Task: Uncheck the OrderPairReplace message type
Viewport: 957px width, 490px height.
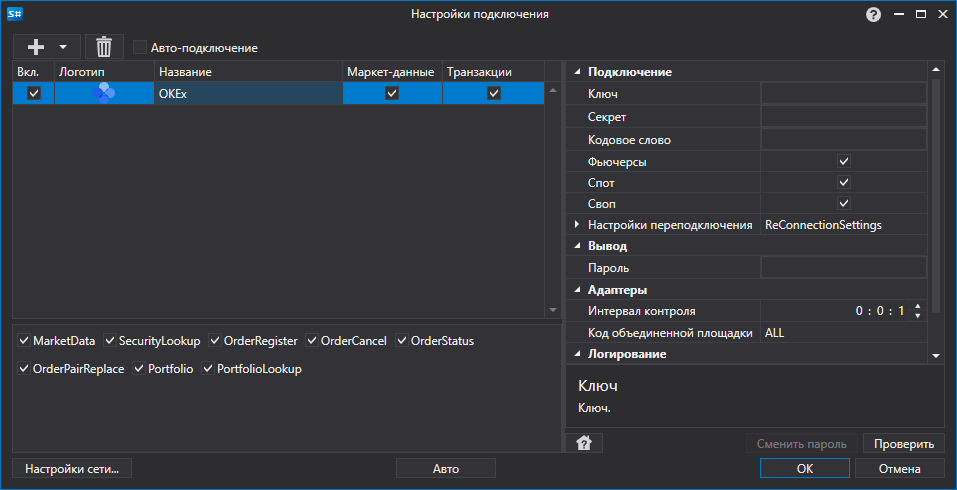Action: (24, 369)
